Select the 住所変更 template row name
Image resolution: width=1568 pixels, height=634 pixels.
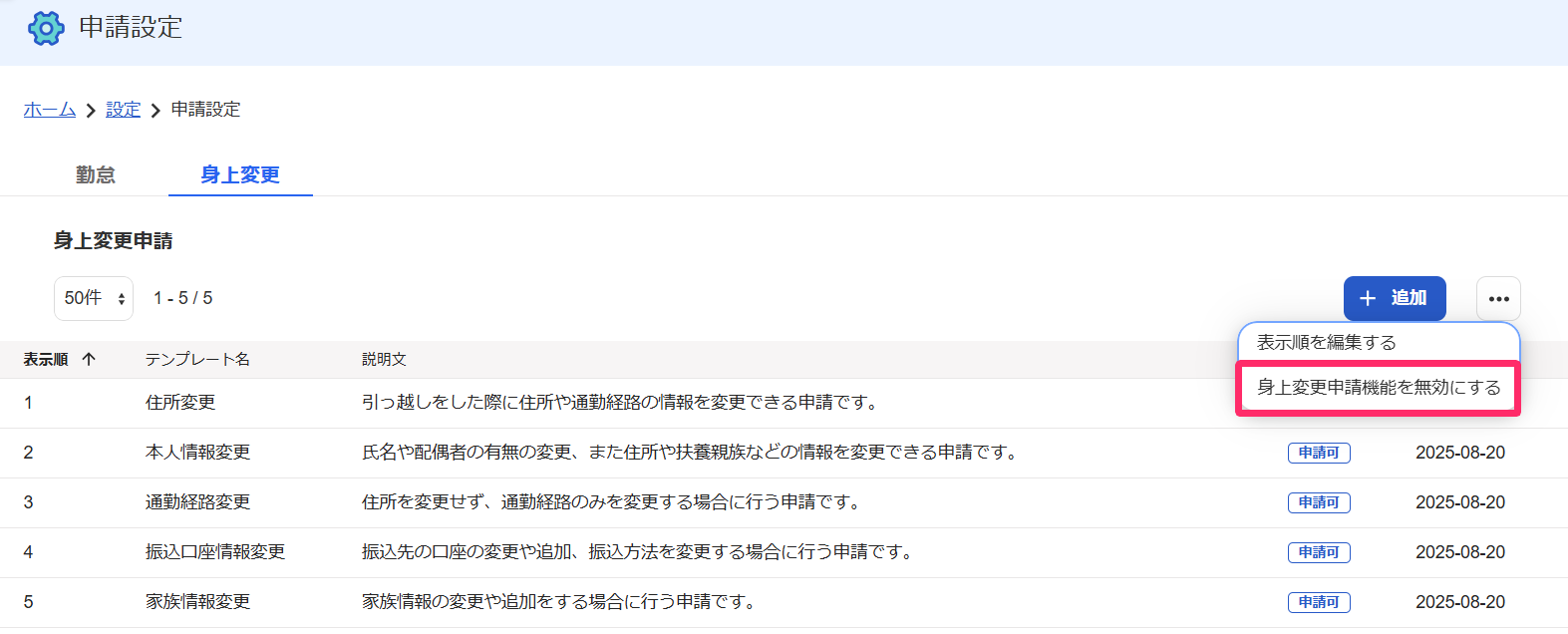click(x=180, y=403)
